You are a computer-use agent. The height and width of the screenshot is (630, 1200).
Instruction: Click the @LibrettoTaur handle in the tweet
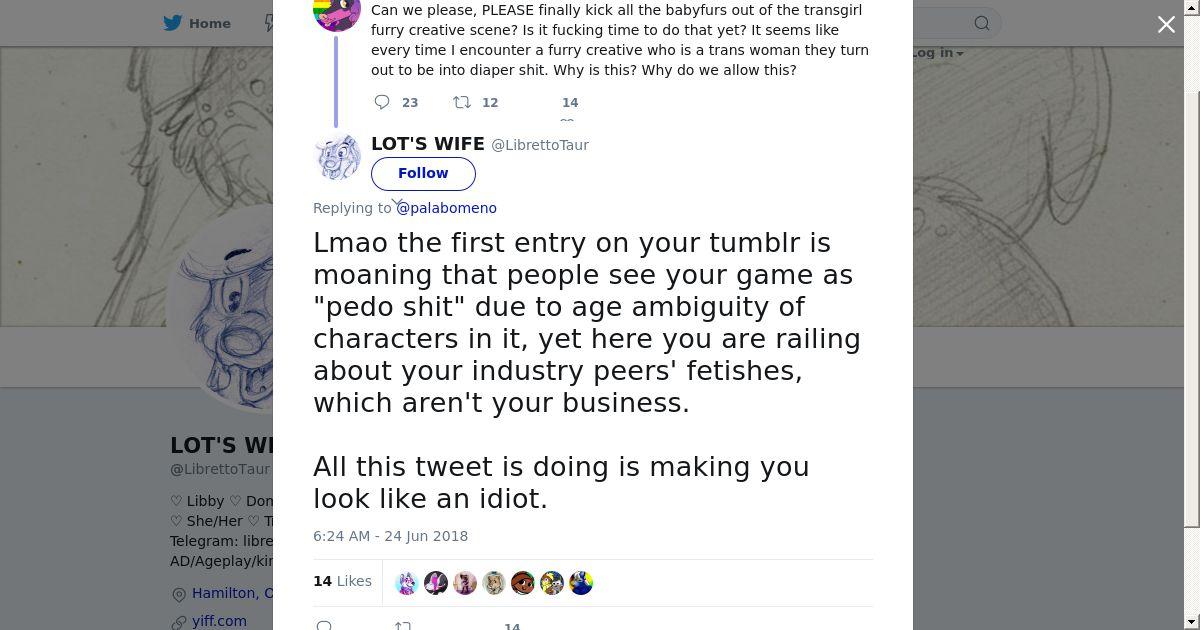(x=540, y=145)
